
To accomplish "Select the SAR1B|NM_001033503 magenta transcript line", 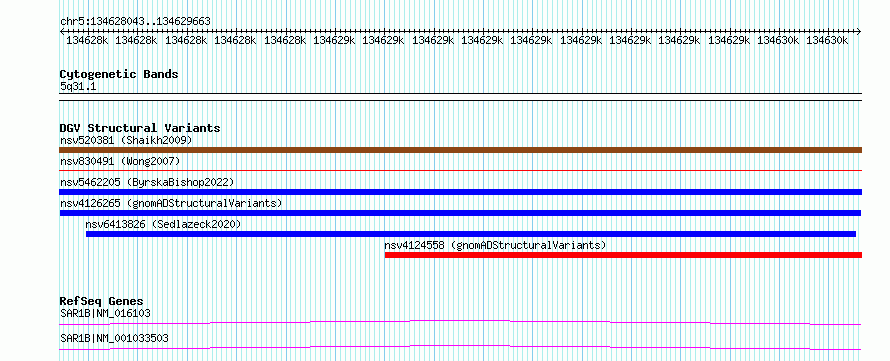I will tap(460, 347).
